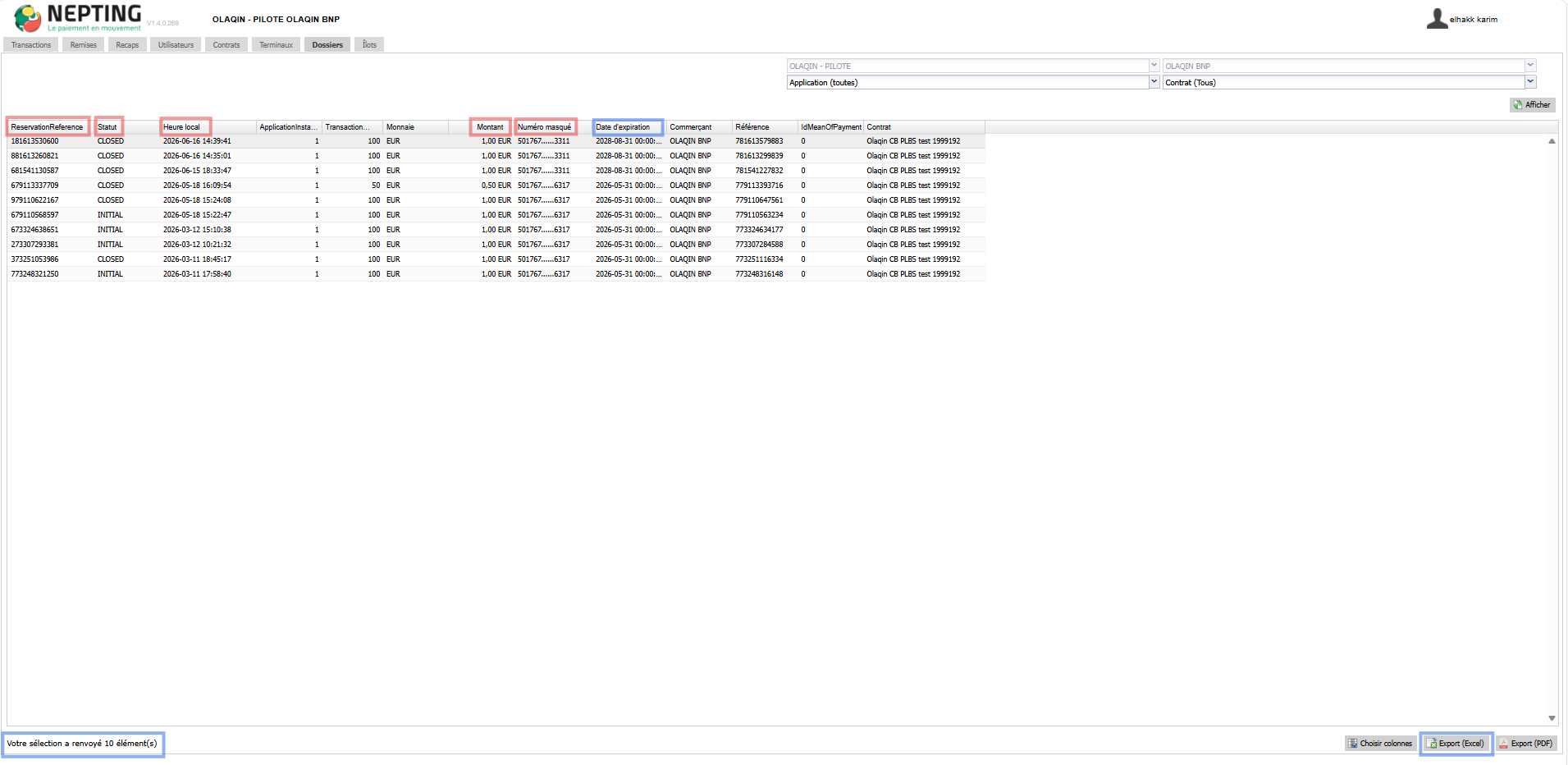Screen dimensions: 1568x765
Task: Click the ApplicationInsta... column header
Action: coord(289,127)
